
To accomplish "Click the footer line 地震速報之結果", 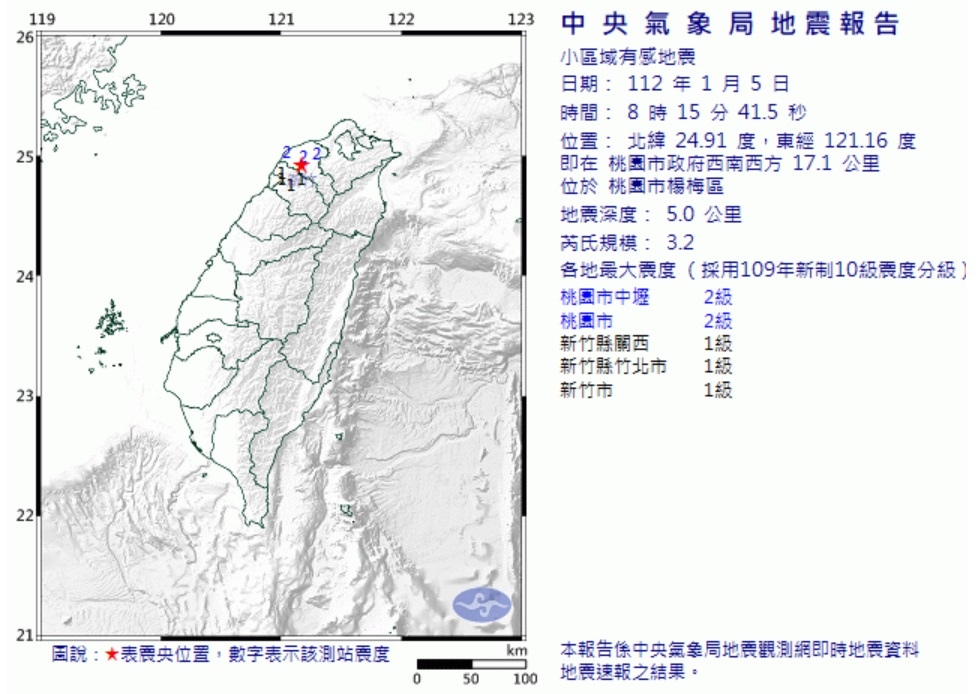I will click(x=630, y=672).
